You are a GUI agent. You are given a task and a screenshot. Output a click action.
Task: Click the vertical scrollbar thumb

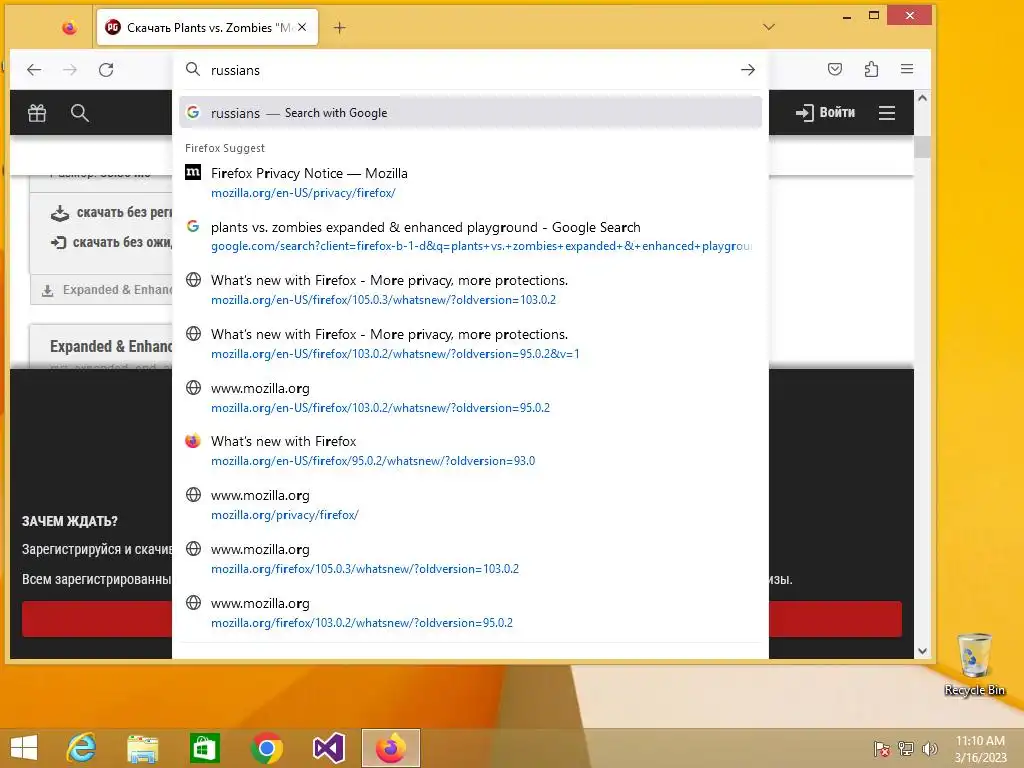tap(922, 147)
